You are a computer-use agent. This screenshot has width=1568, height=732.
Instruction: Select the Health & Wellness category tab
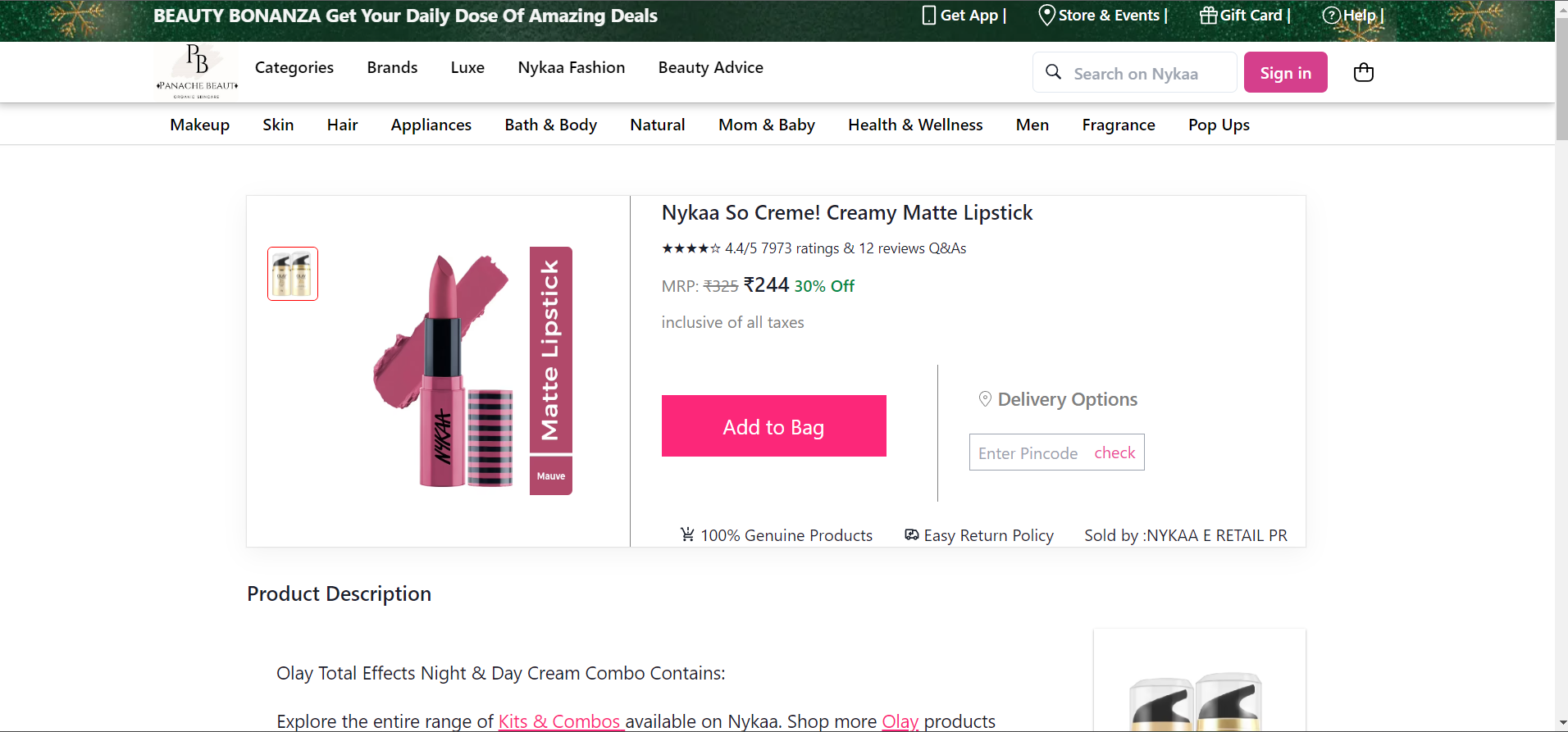tap(915, 125)
